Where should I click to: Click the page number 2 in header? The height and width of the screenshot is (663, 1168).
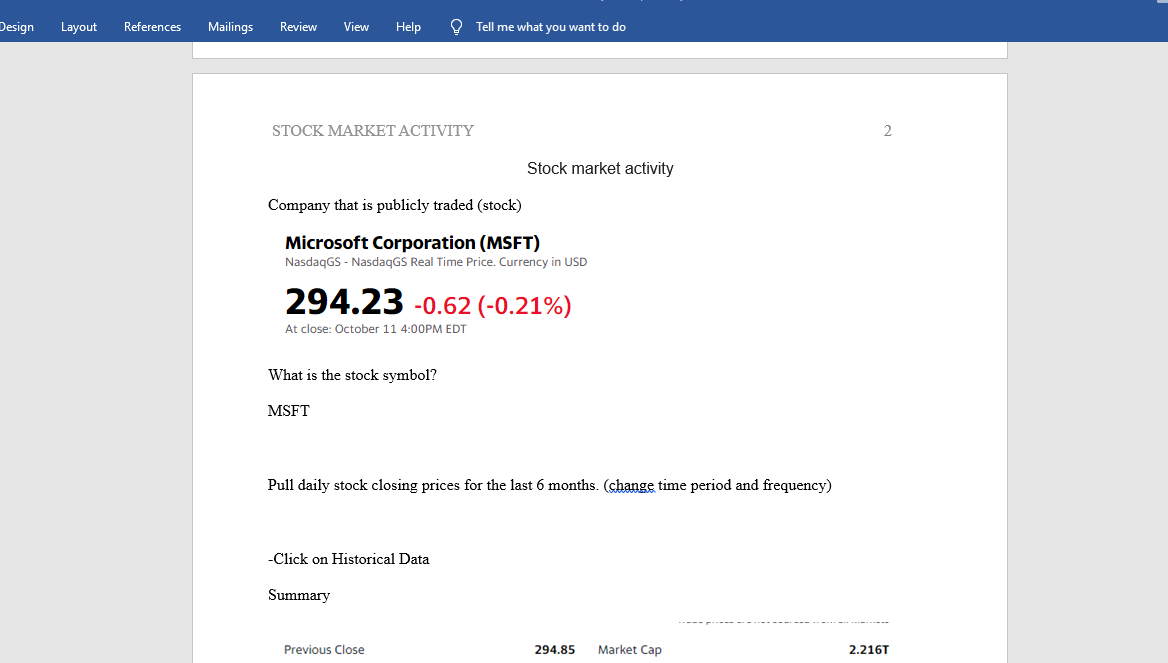tap(887, 131)
